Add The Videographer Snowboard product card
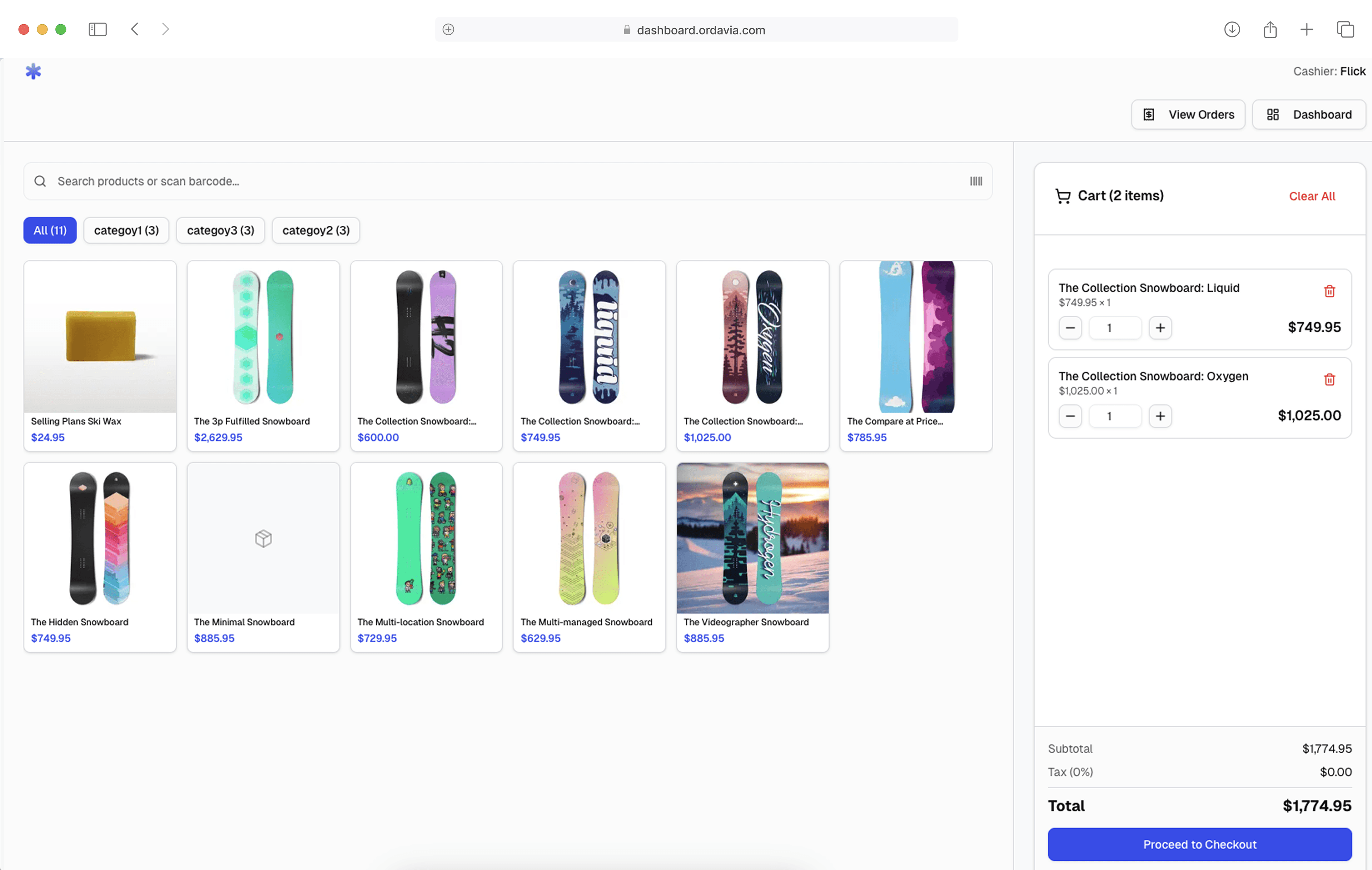Screen dimensions: 1372x870 tap(752, 557)
